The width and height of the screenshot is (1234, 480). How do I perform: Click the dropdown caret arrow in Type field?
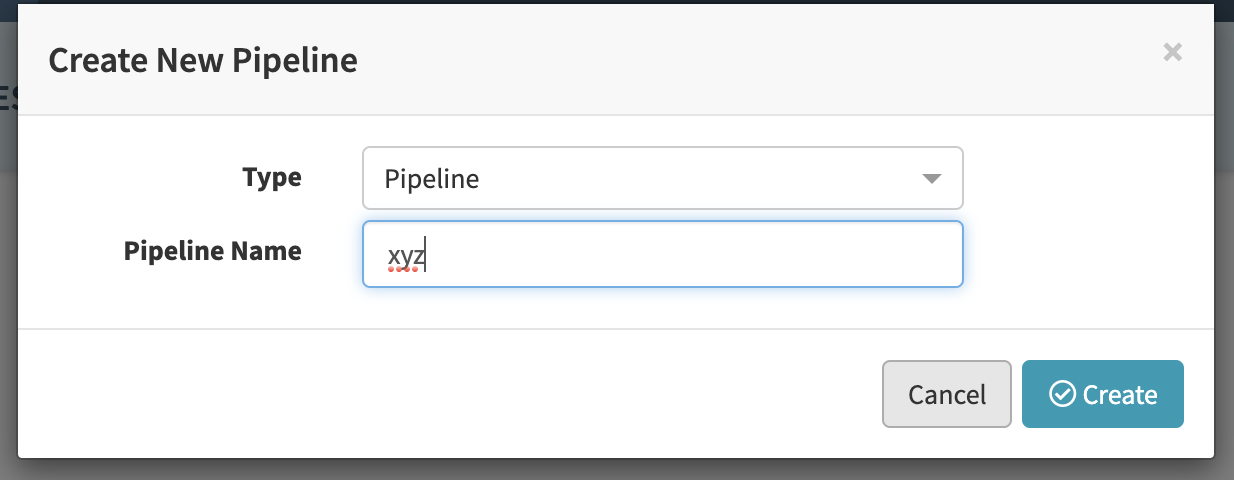click(x=931, y=179)
